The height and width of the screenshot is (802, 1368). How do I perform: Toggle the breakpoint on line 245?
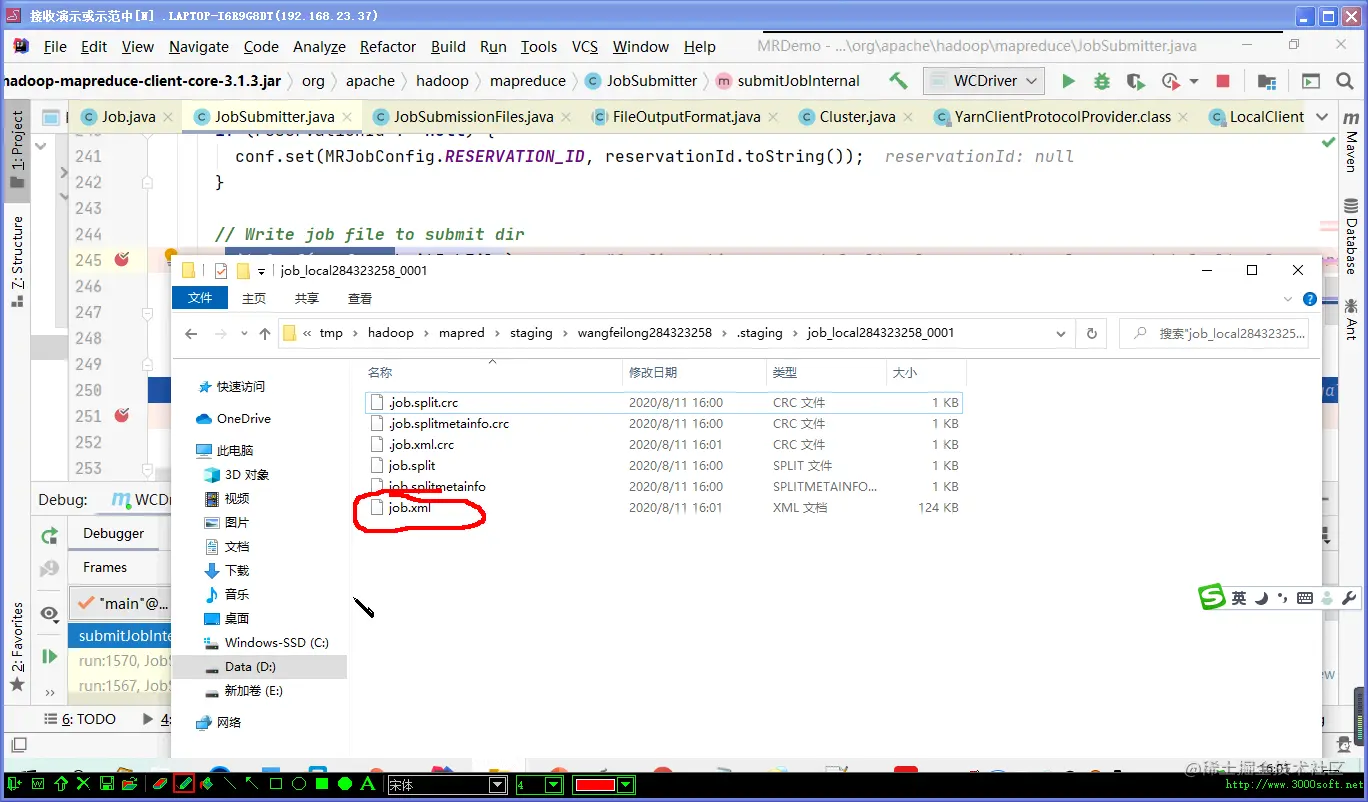pyautogui.click(x=122, y=260)
